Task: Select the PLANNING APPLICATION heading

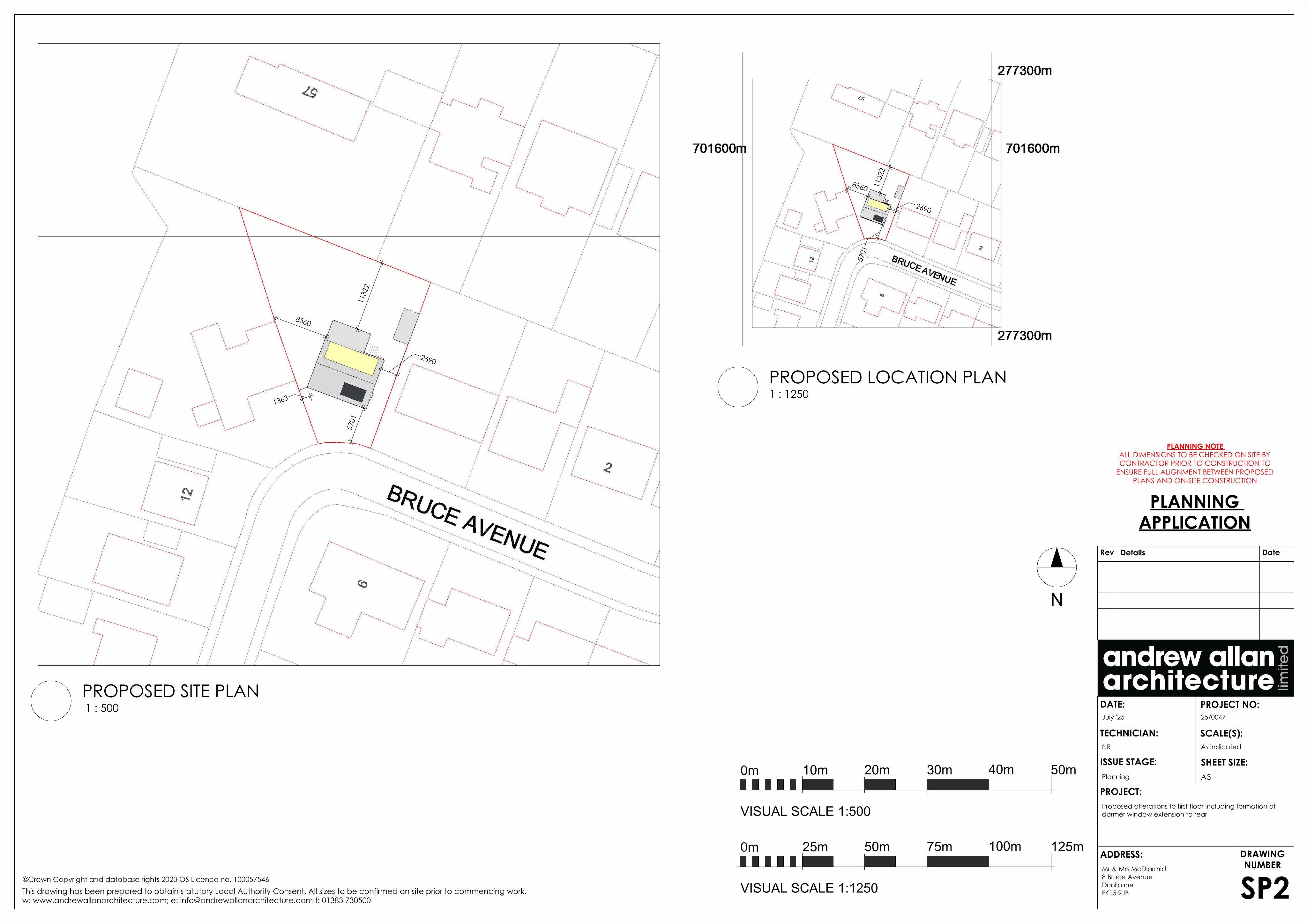Action: 1194,512
